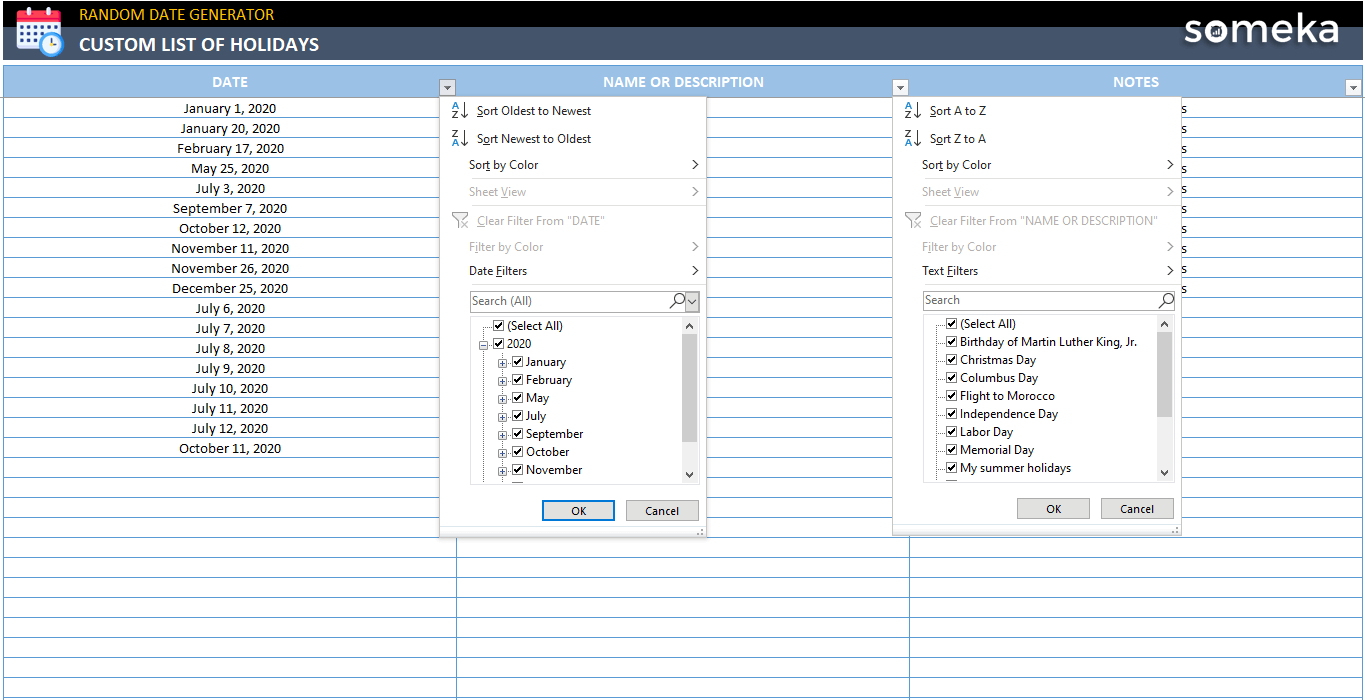The height and width of the screenshot is (700, 1365).
Task: Click the name filter Search input field
Action: pos(1038,300)
